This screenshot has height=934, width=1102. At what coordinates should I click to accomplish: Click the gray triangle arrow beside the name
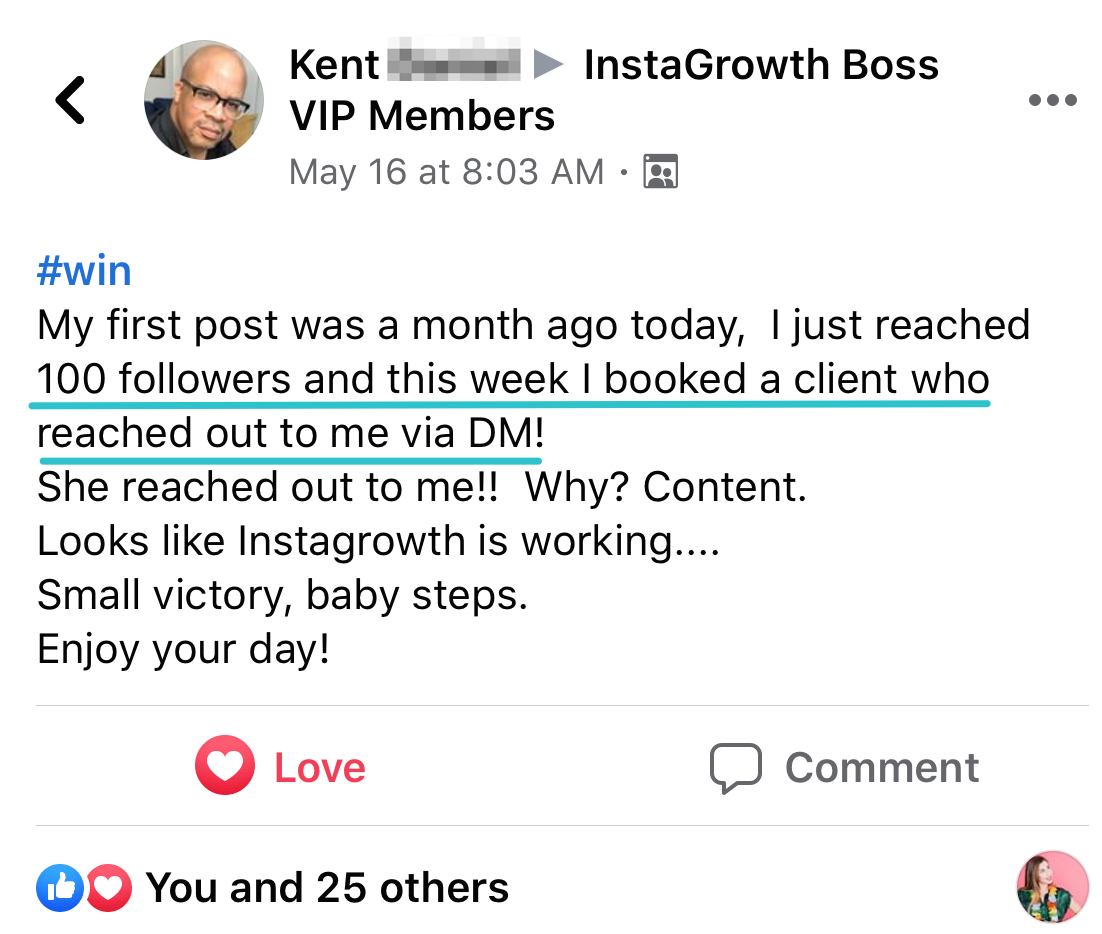click(x=548, y=66)
